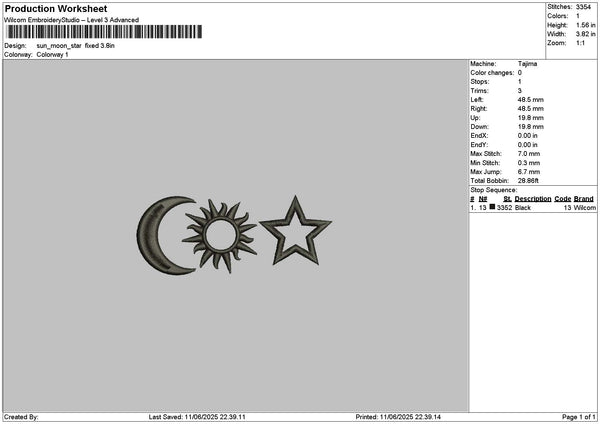Click the Max Stitch value '7.0 mm'

click(529, 154)
